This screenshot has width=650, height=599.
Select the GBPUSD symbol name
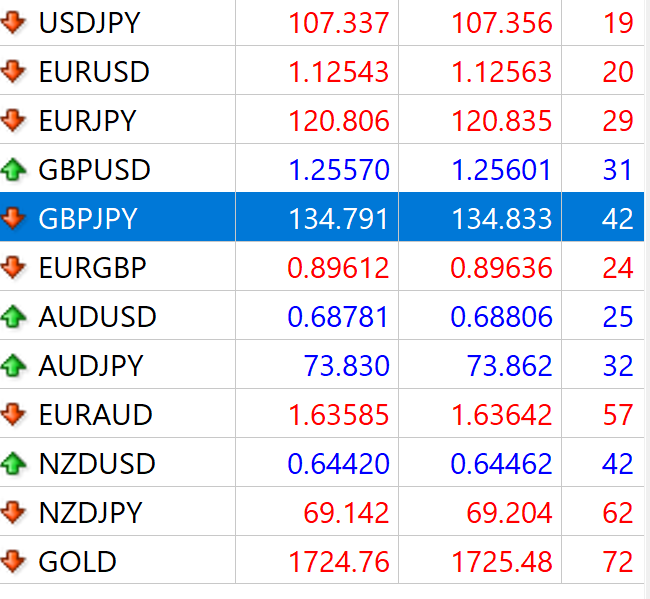[x=94, y=170]
